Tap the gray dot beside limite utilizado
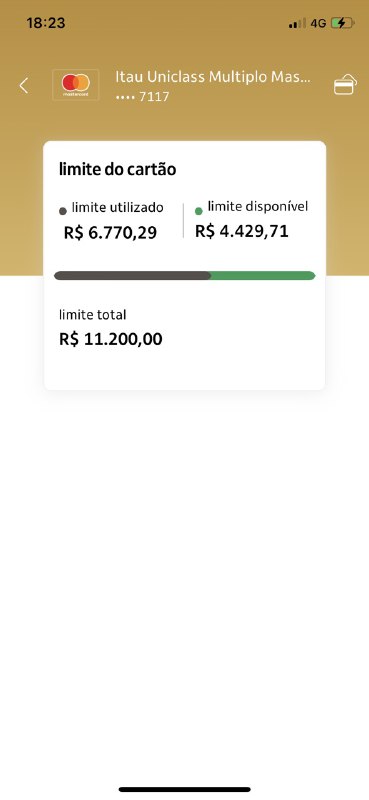 (x=63, y=211)
